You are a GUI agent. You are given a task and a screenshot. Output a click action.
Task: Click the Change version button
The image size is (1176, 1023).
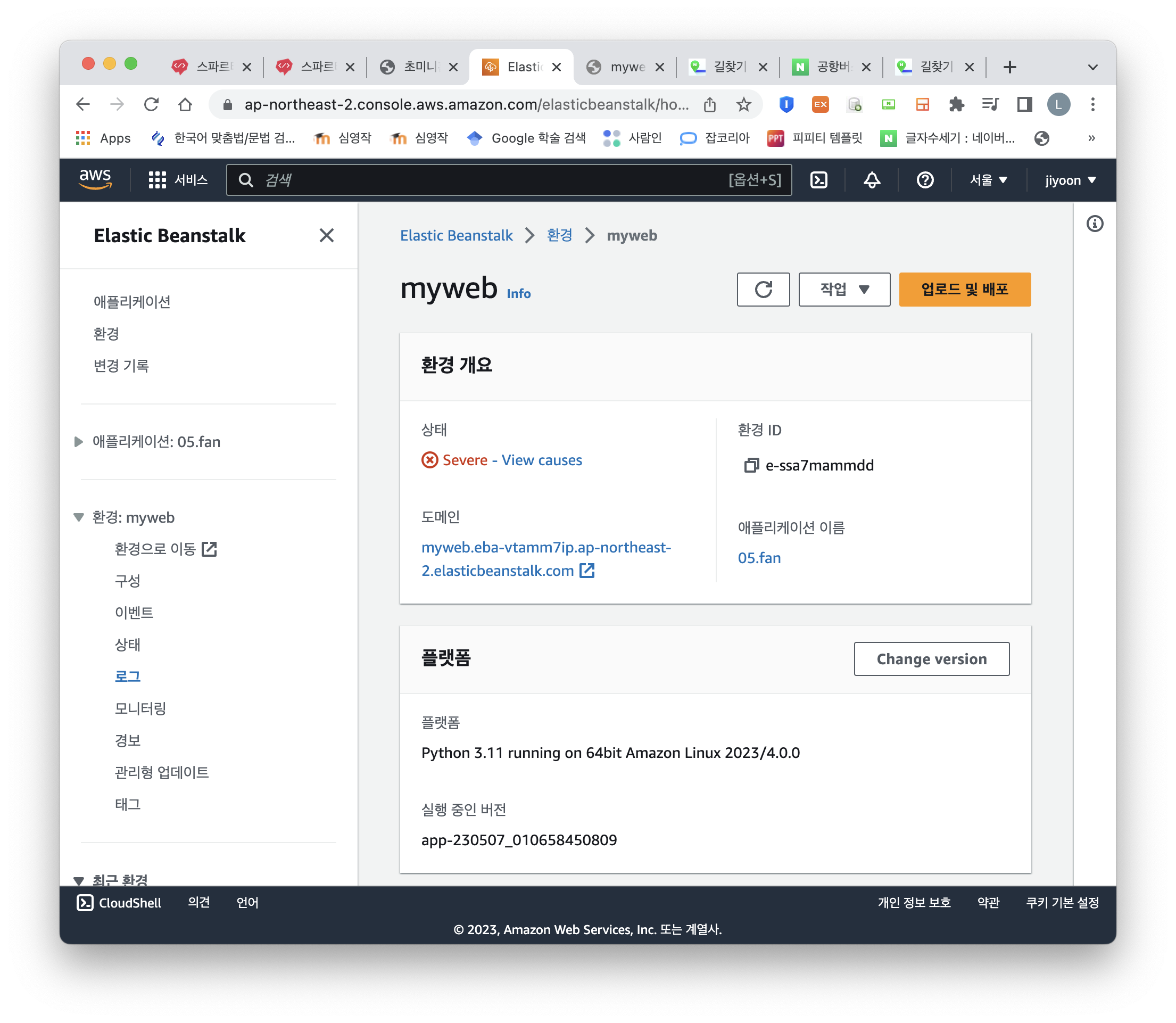coord(931,659)
